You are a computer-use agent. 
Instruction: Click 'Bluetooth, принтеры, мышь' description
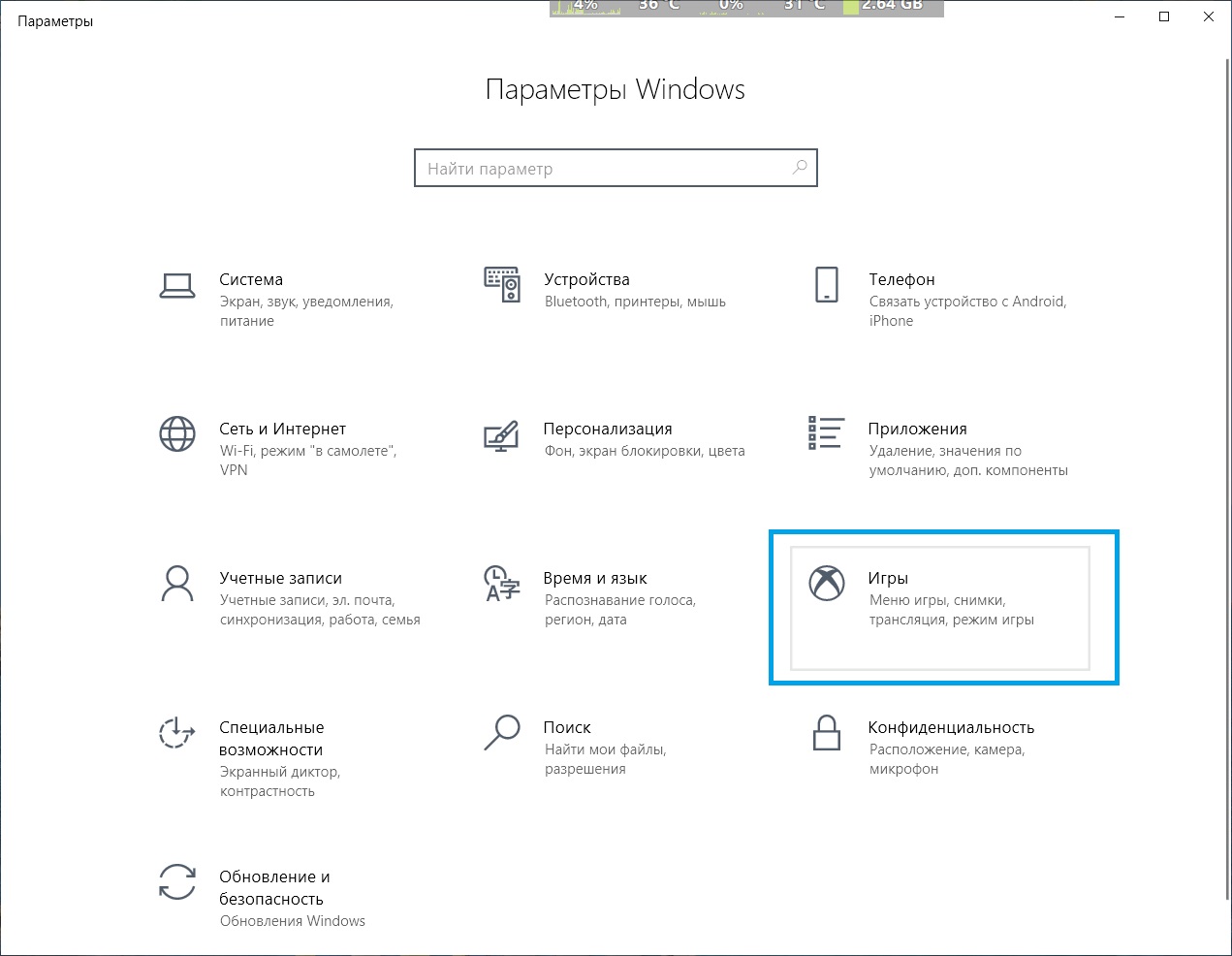pyautogui.click(x=635, y=302)
